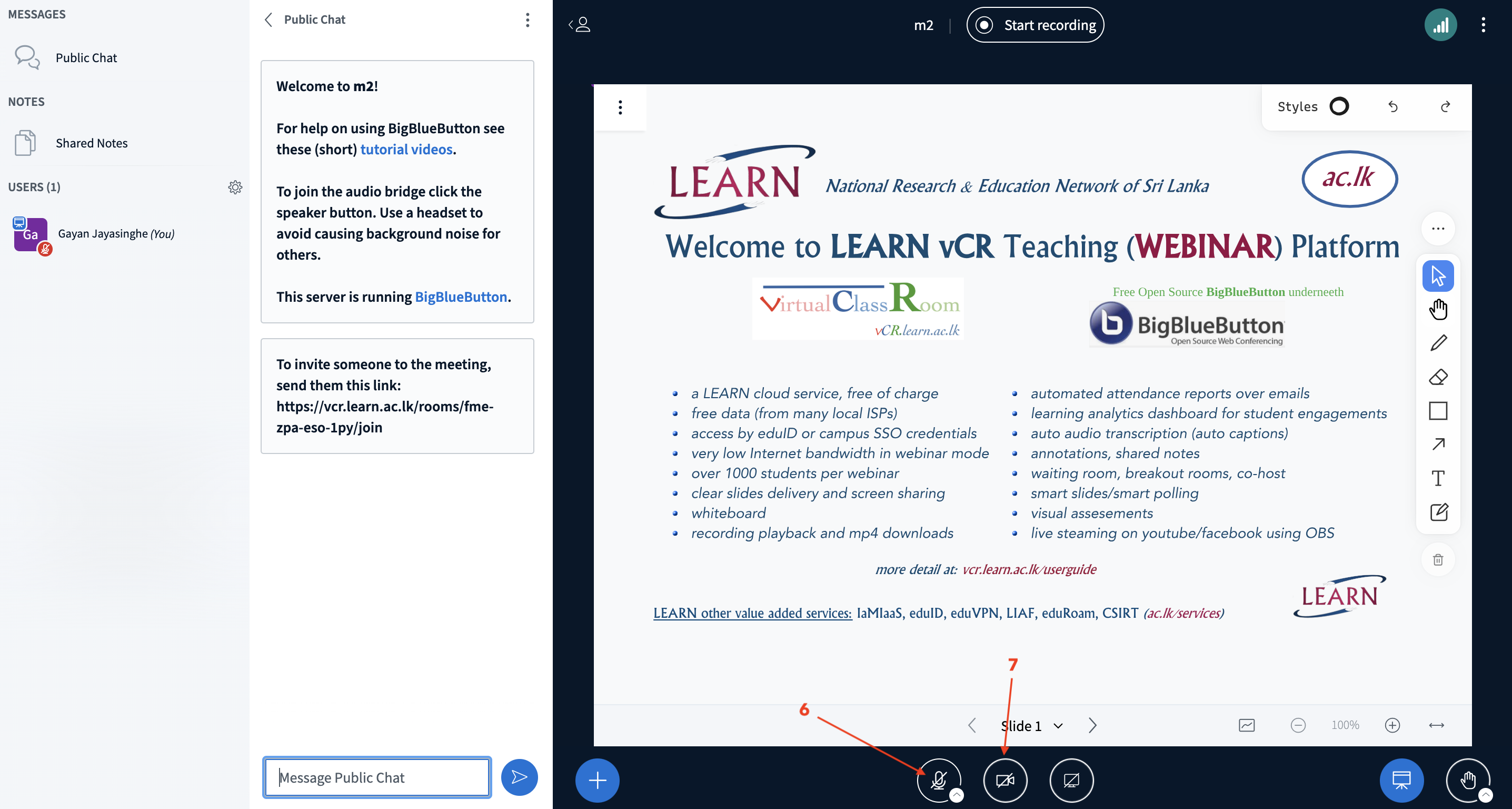The height and width of the screenshot is (809, 1512).
Task: Open the tutorial videos link
Action: tap(406, 149)
